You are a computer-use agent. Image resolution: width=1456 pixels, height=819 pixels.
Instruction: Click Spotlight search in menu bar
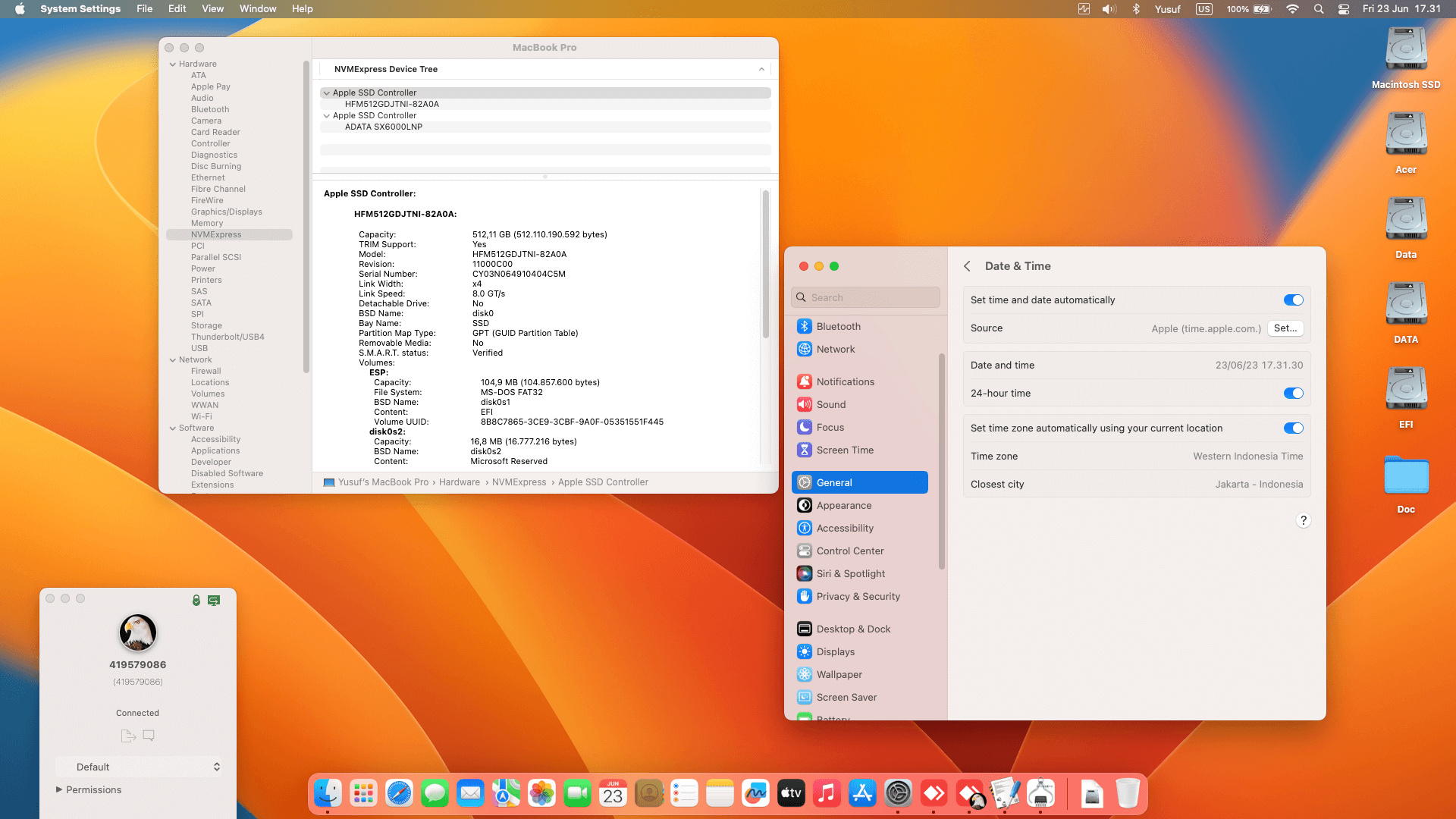click(x=1319, y=9)
